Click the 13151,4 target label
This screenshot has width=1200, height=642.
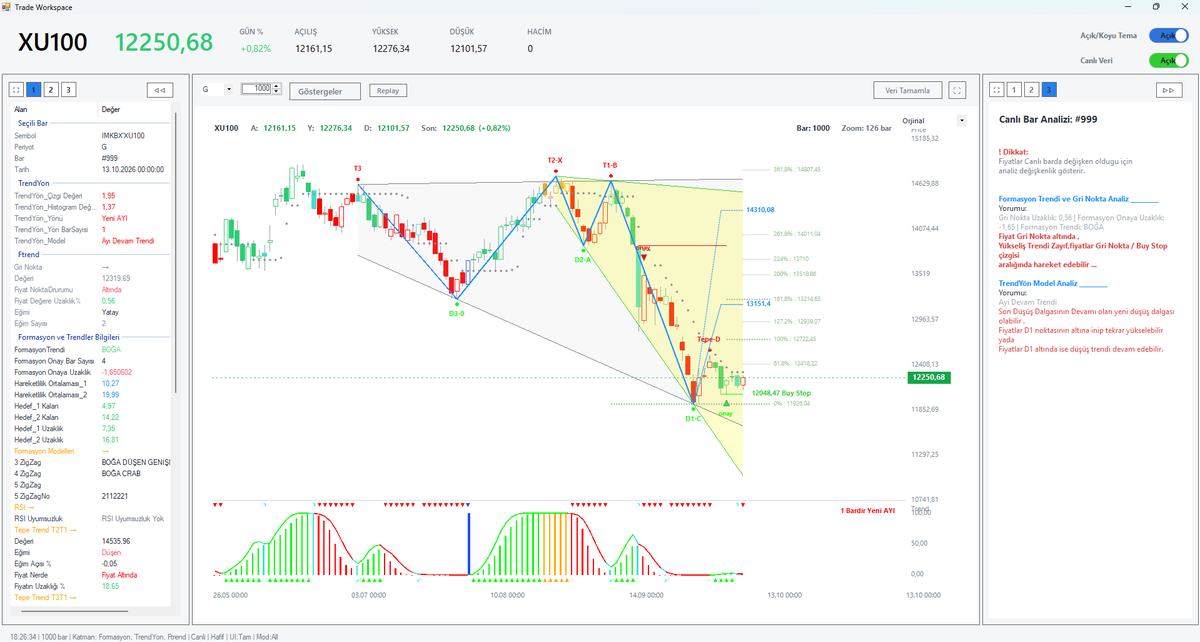click(758, 304)
